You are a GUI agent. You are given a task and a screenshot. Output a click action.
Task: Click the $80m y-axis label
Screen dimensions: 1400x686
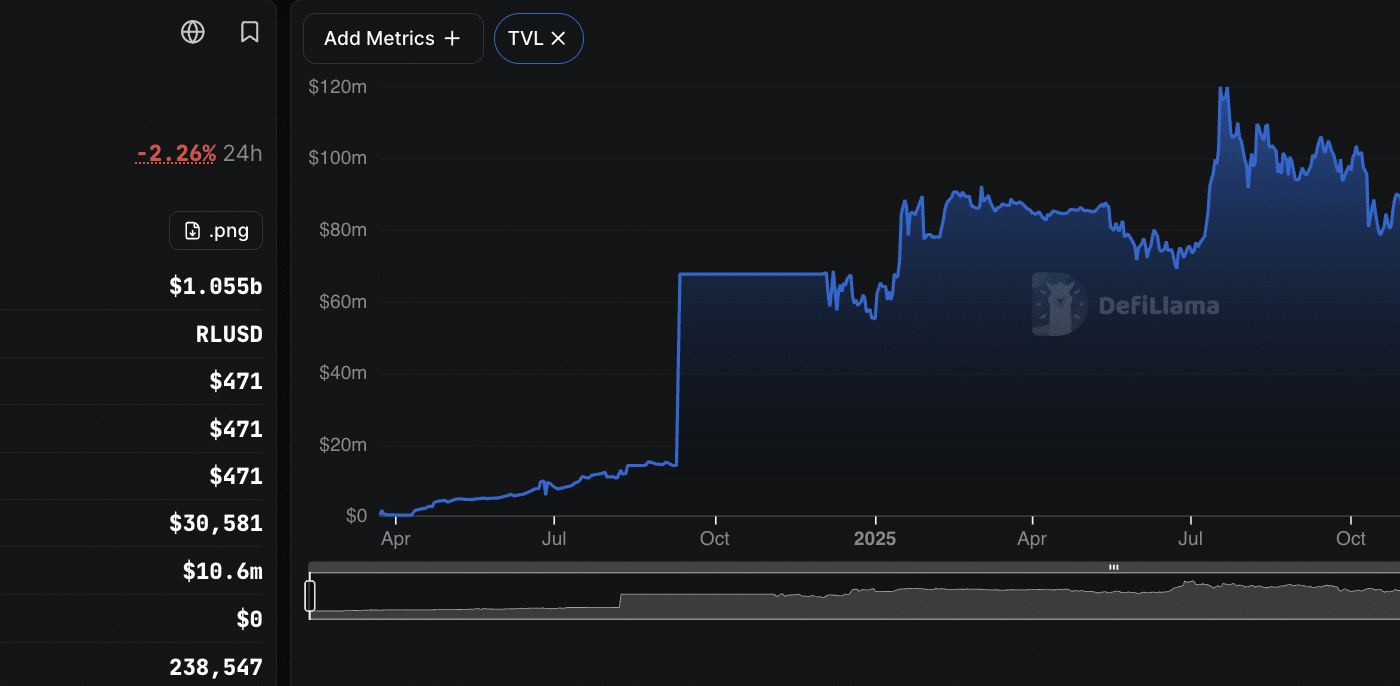click(342, 230)
